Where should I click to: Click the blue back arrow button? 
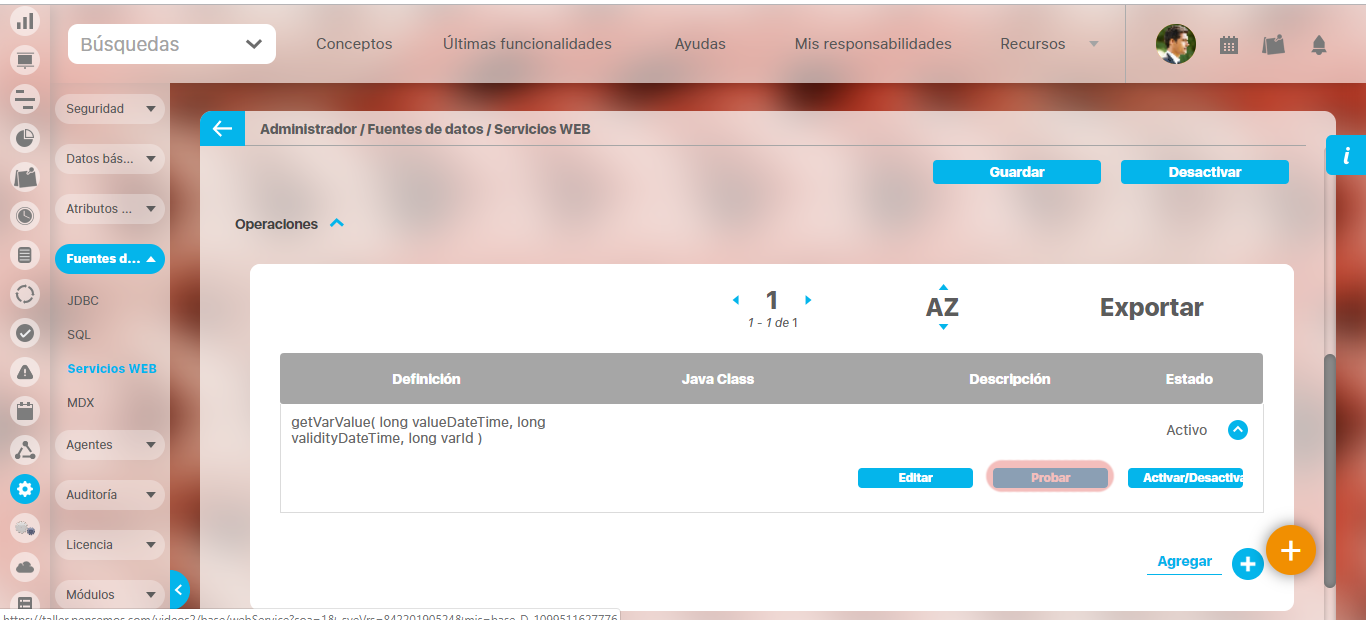(222, 129)
